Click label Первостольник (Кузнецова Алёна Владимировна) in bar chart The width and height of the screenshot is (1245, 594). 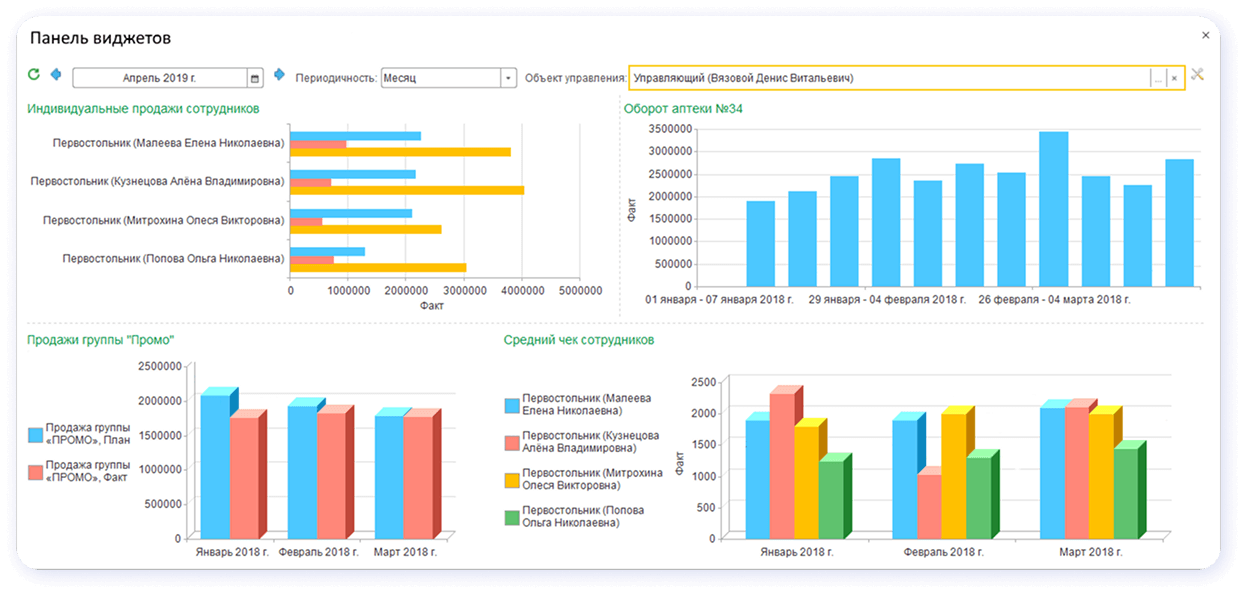point(158,181)
